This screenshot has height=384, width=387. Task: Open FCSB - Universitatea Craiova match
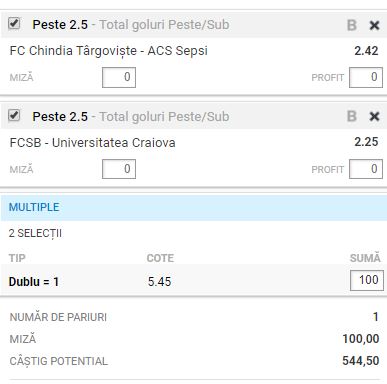(x=93, y=143)
